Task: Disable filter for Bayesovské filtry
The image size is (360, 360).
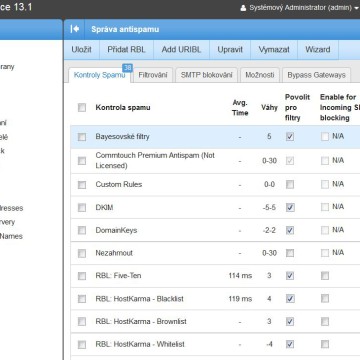Action: 290,136
